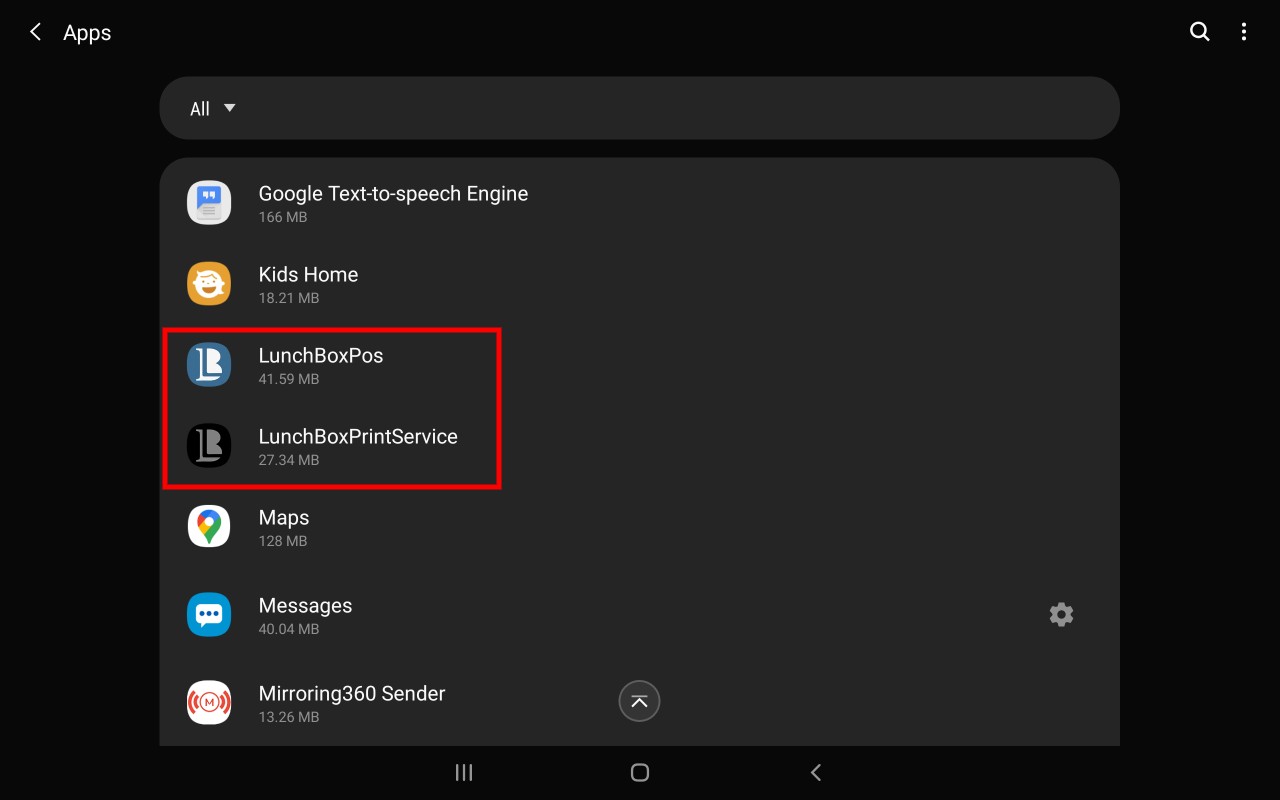Select the 41.59 MB size text
Screen dimensions: 1280x800
(289, 379)
